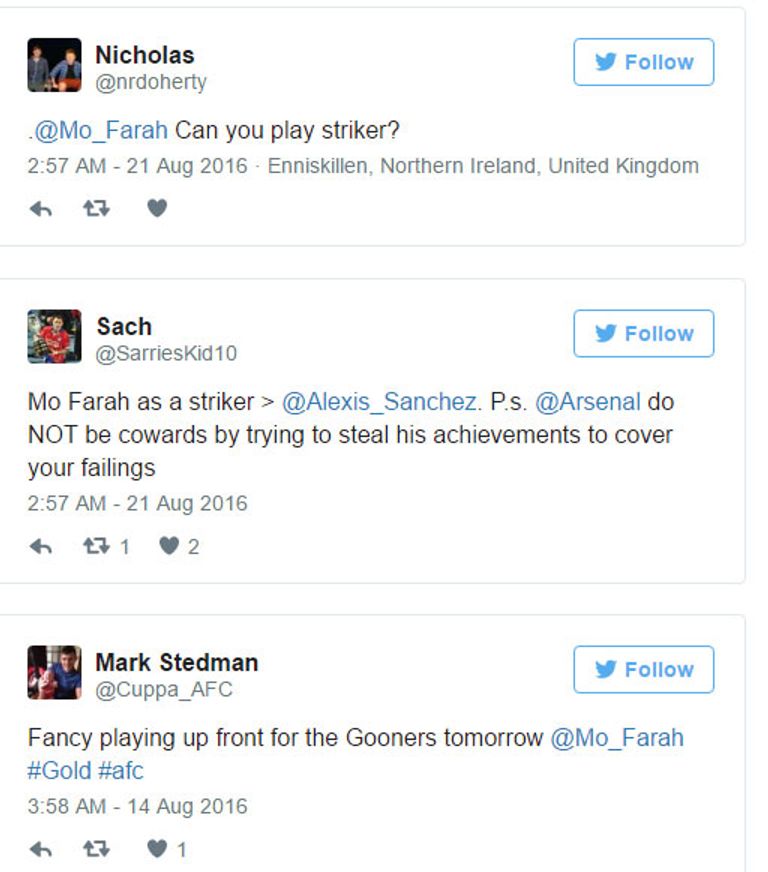Click the #afc hashtag
This screenshot has width=768, height=872.
coord(121,772)
